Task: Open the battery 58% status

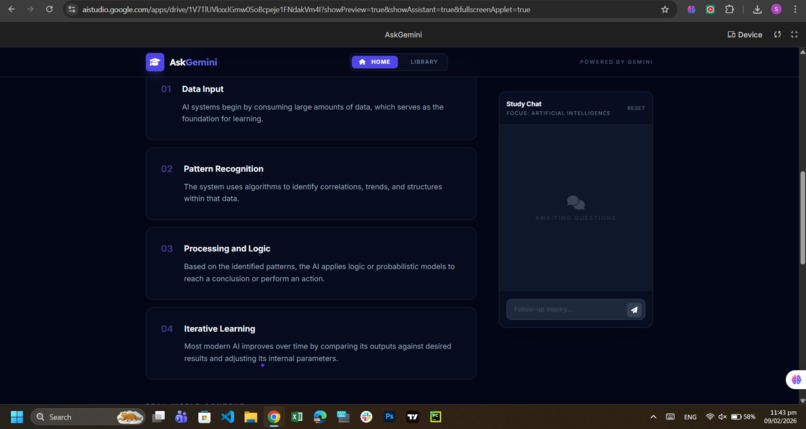Action: pyautogui.click(x=743, y=417)
